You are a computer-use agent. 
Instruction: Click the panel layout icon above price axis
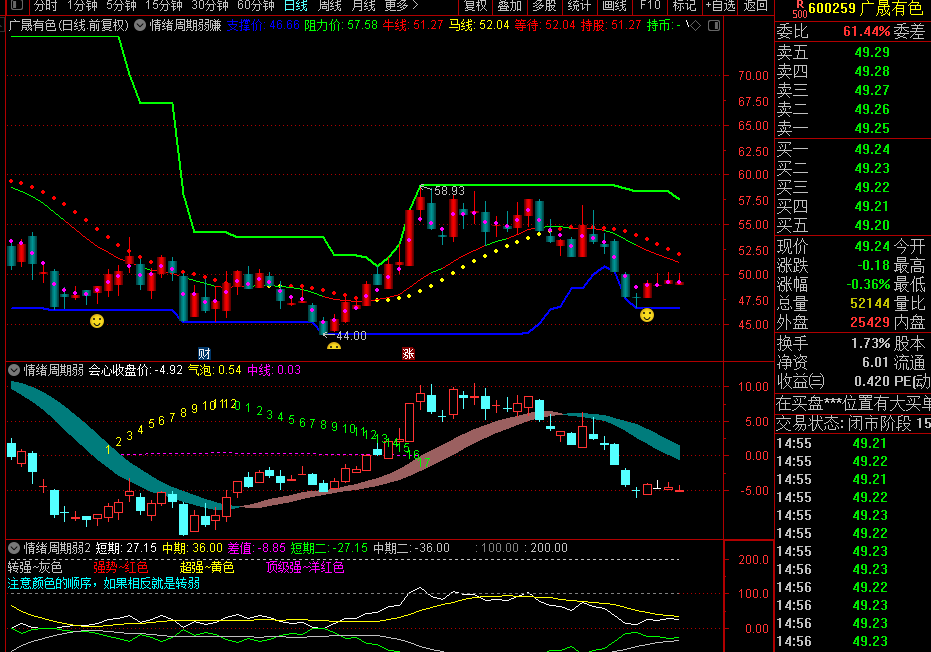[x=714, y=25]
